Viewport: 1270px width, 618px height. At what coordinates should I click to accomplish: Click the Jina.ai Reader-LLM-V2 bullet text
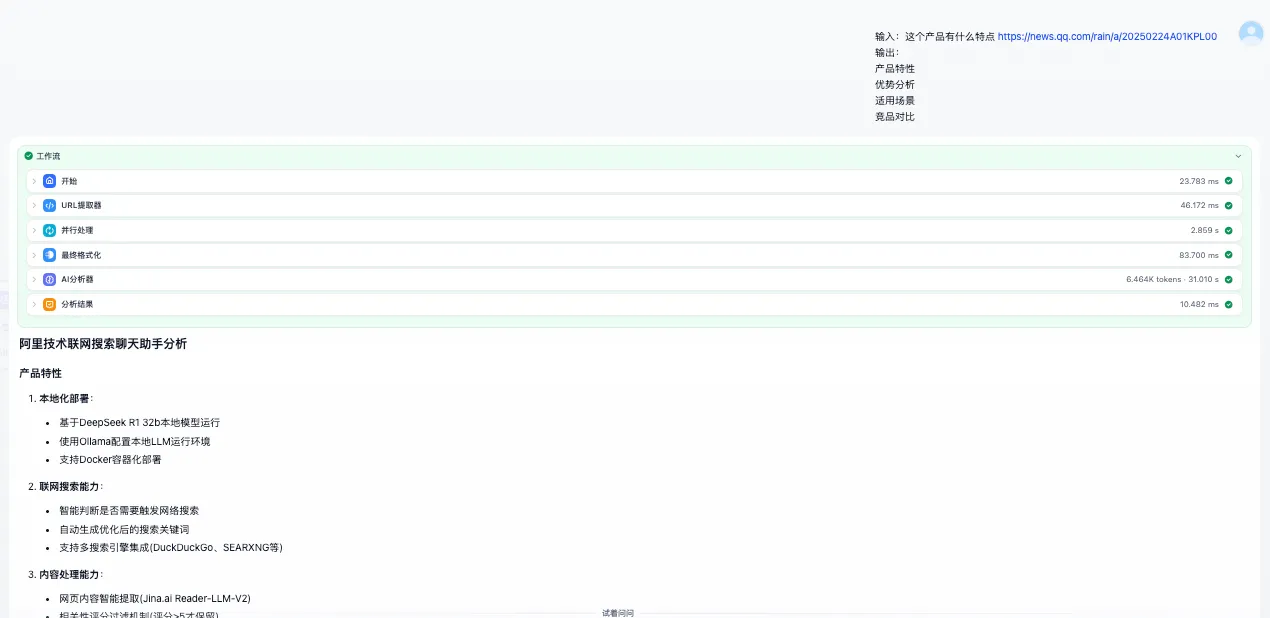click(x=155, y=598)
